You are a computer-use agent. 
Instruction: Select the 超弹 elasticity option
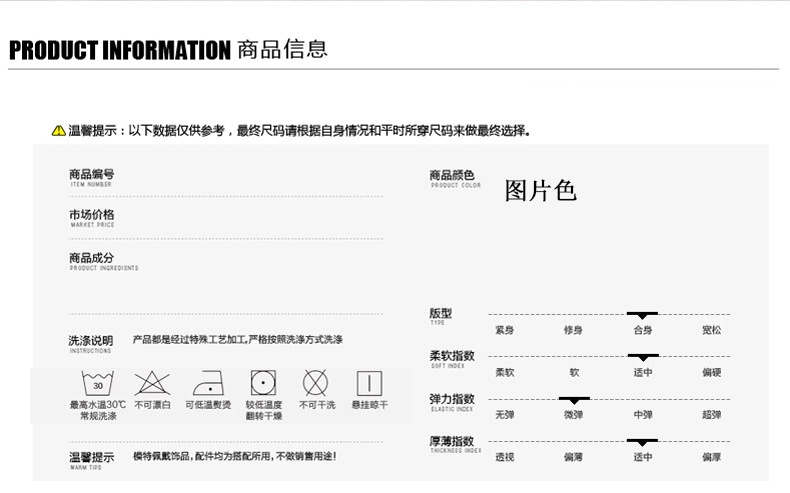(712, 415)
